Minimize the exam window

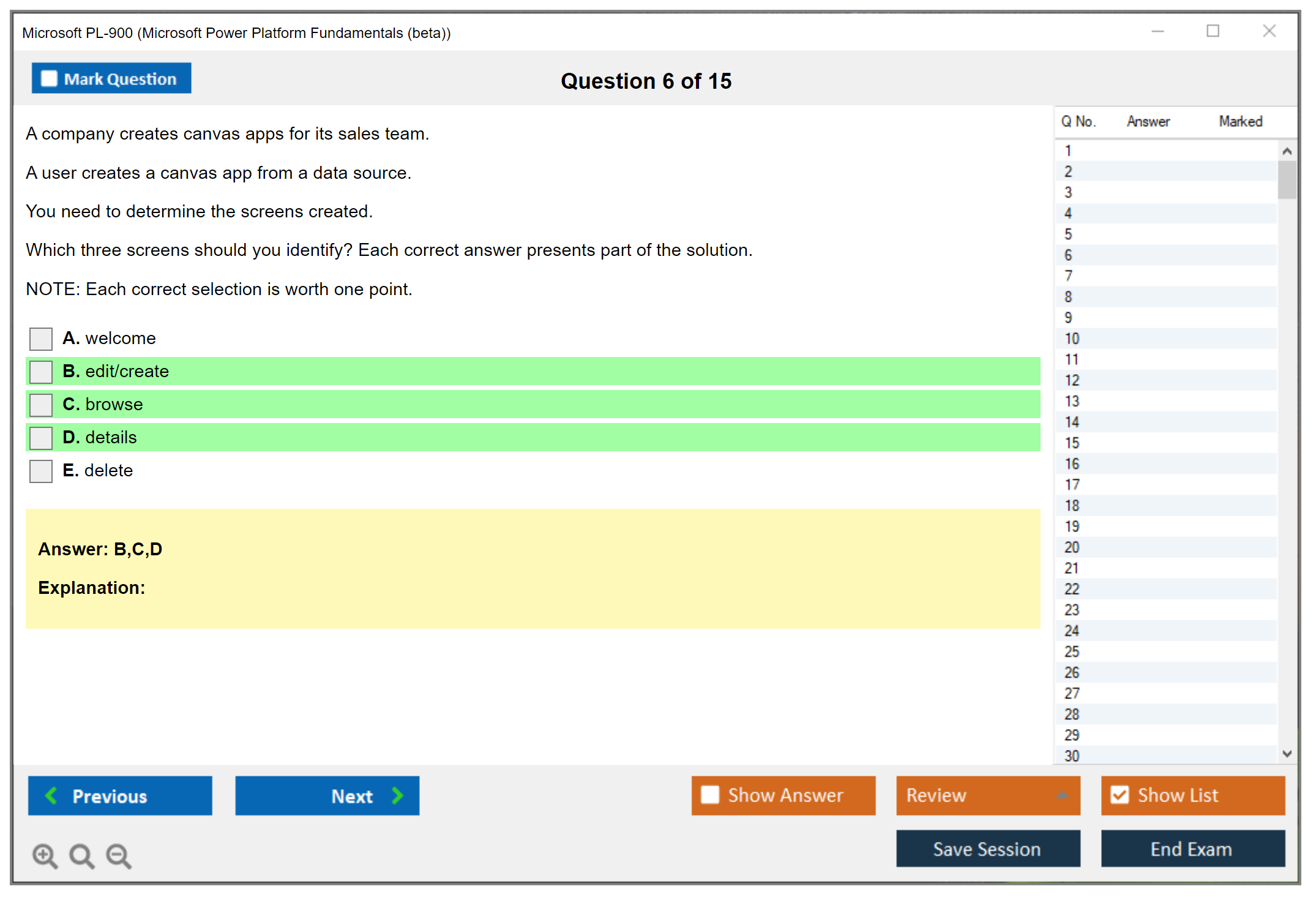(x=1157, y=31)
